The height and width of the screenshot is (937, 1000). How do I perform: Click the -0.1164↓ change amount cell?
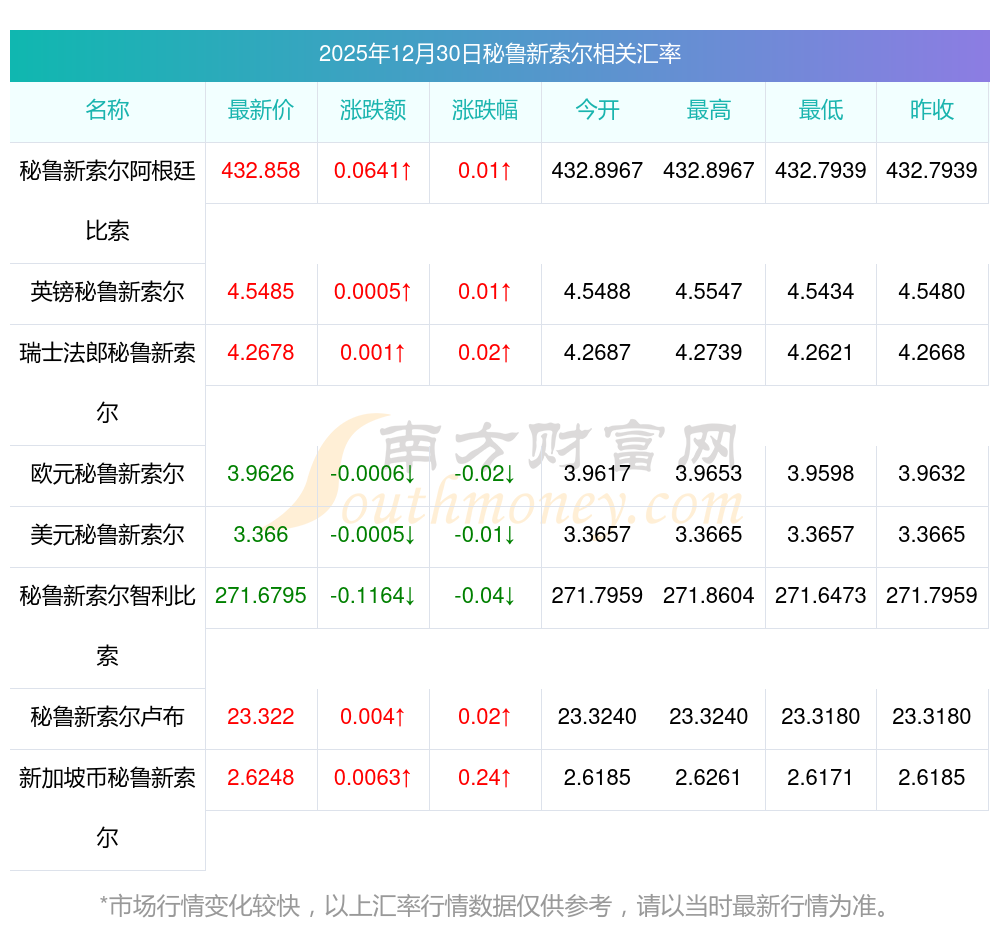pos(373,596)
